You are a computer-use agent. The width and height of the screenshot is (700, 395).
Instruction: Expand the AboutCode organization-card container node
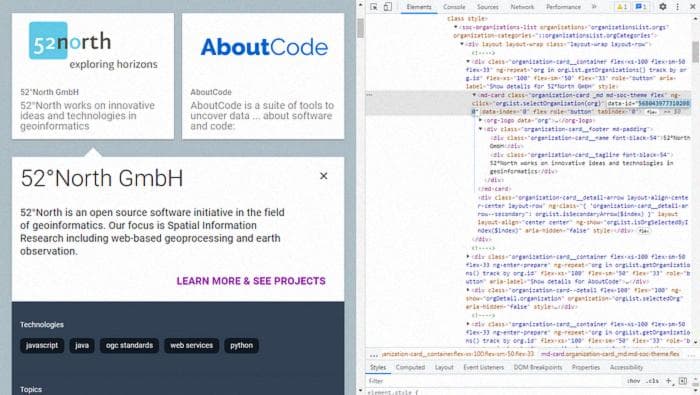pos(468,257)
